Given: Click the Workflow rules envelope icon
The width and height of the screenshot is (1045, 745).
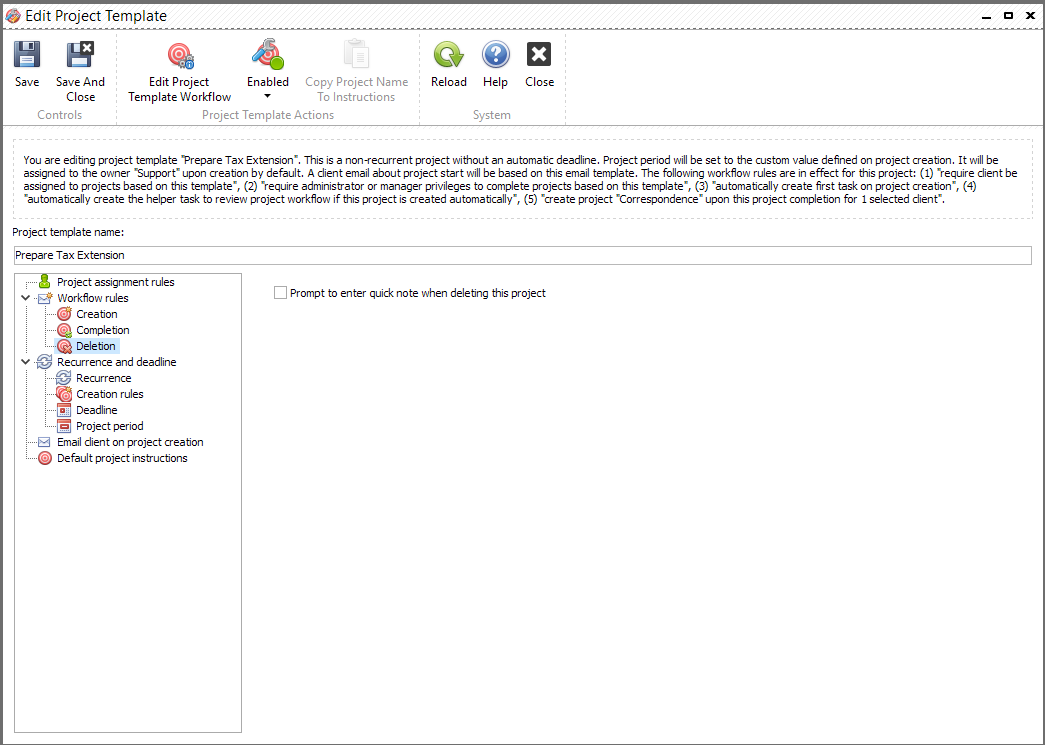Looking at the screenshot, I should pyautogui.click(x=45, y=298).
